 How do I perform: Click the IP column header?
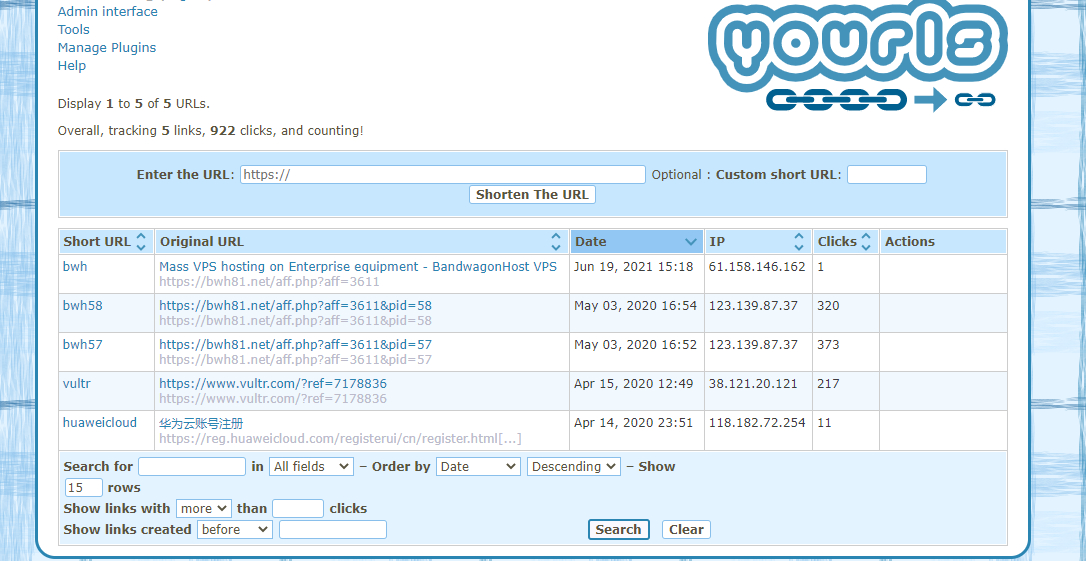[758, 242]
